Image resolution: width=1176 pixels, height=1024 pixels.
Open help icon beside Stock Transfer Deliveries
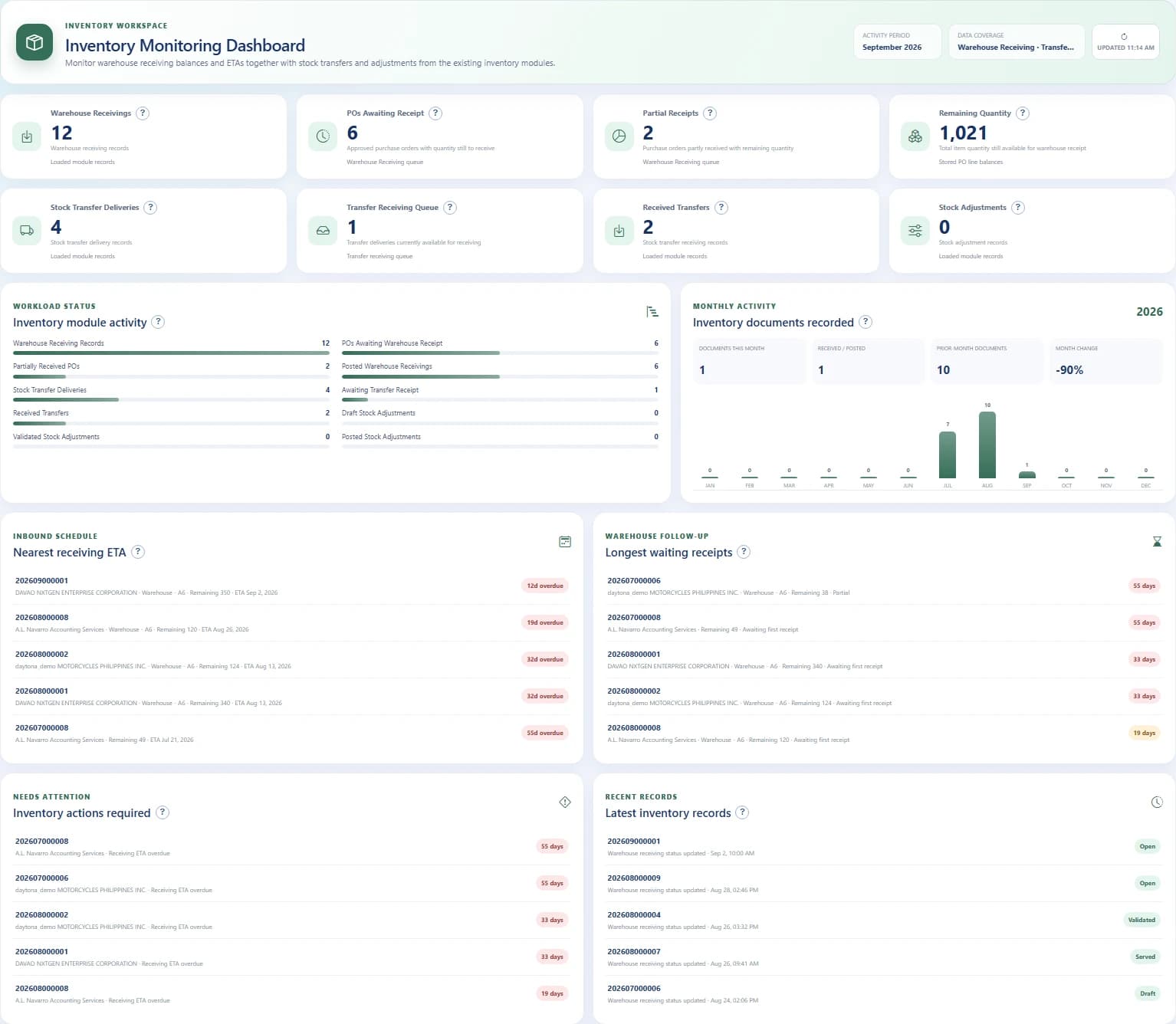150,208
